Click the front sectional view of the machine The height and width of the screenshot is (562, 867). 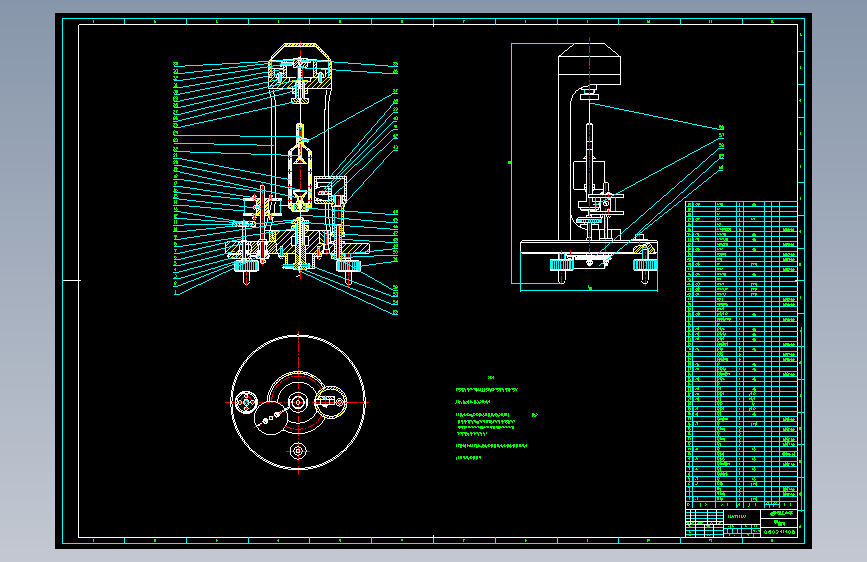pos(299,164)
